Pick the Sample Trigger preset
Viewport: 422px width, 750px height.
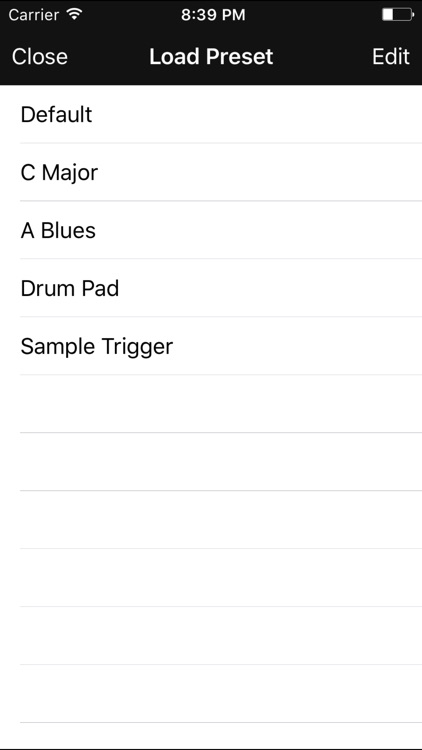[211, 346]
